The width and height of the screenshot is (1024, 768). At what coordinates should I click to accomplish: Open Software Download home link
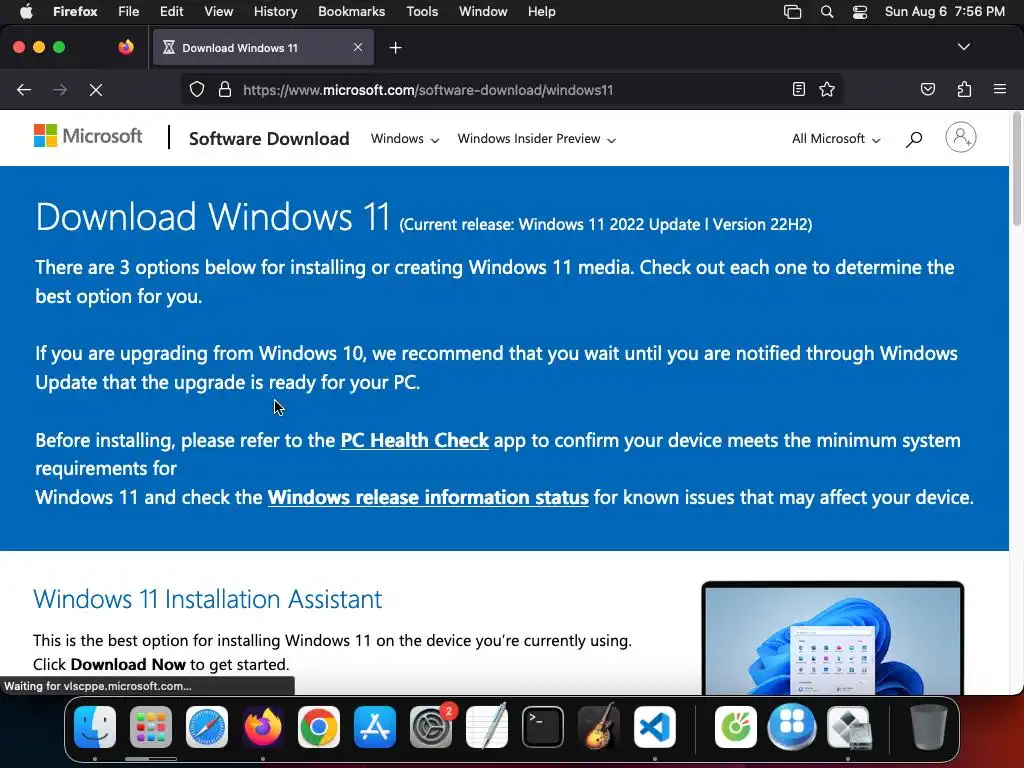[269, 138]
